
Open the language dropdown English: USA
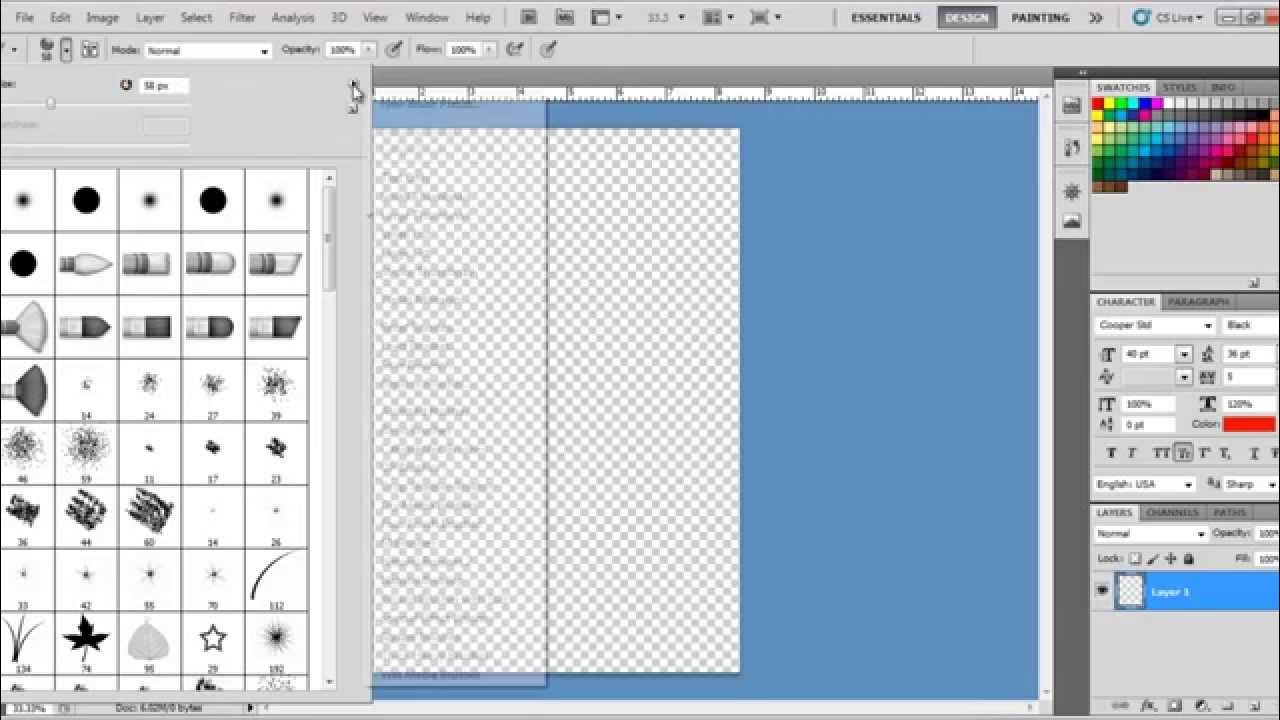[x=1145, y=484]
